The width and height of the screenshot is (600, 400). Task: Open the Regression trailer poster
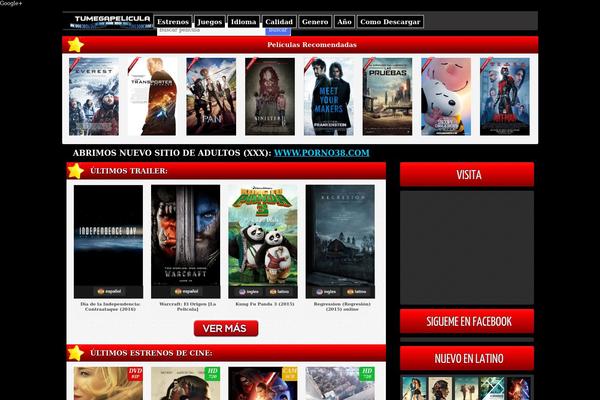click(340, 235)
